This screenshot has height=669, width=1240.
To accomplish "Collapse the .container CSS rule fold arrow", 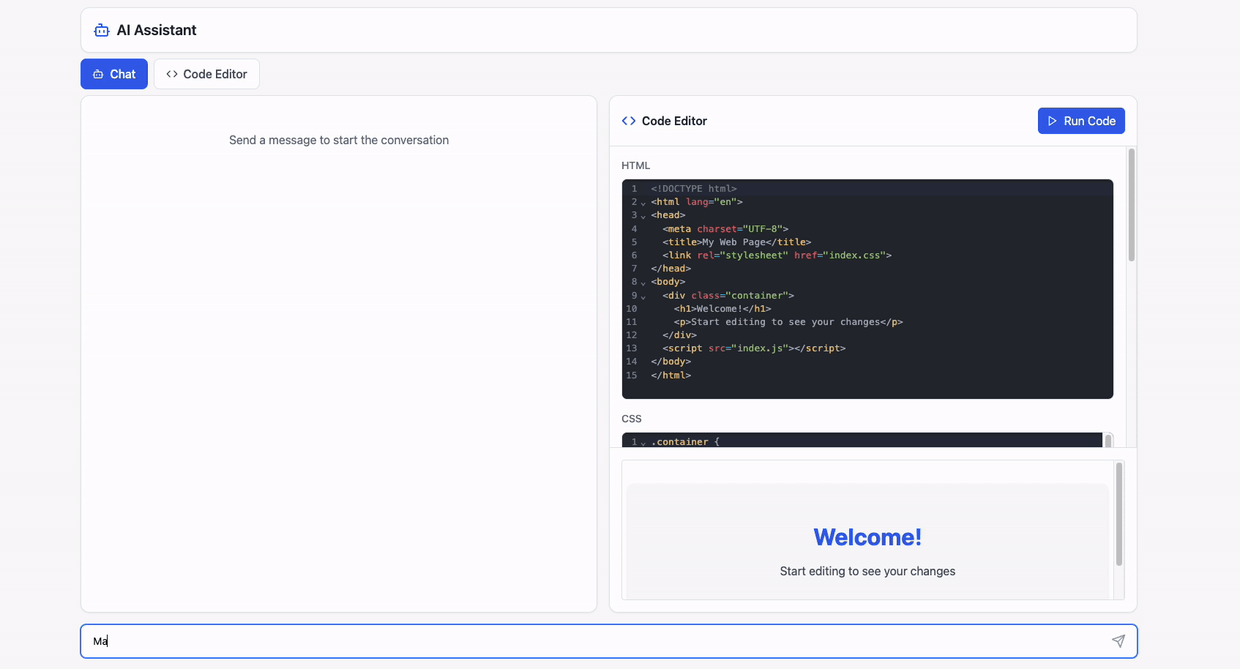I will (643, 442).
